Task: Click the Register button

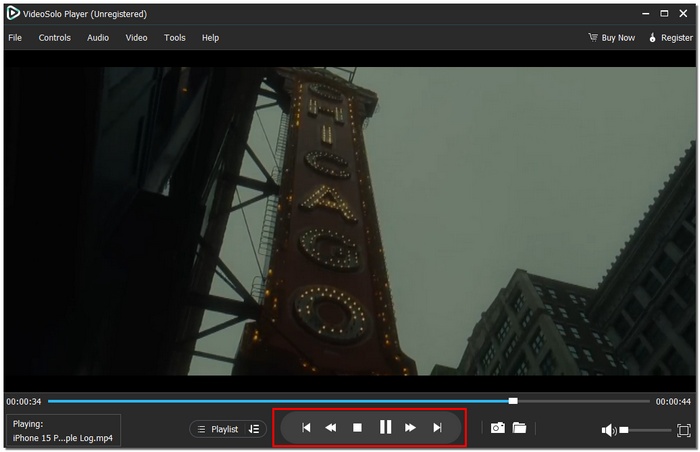Action: [670, 38]
